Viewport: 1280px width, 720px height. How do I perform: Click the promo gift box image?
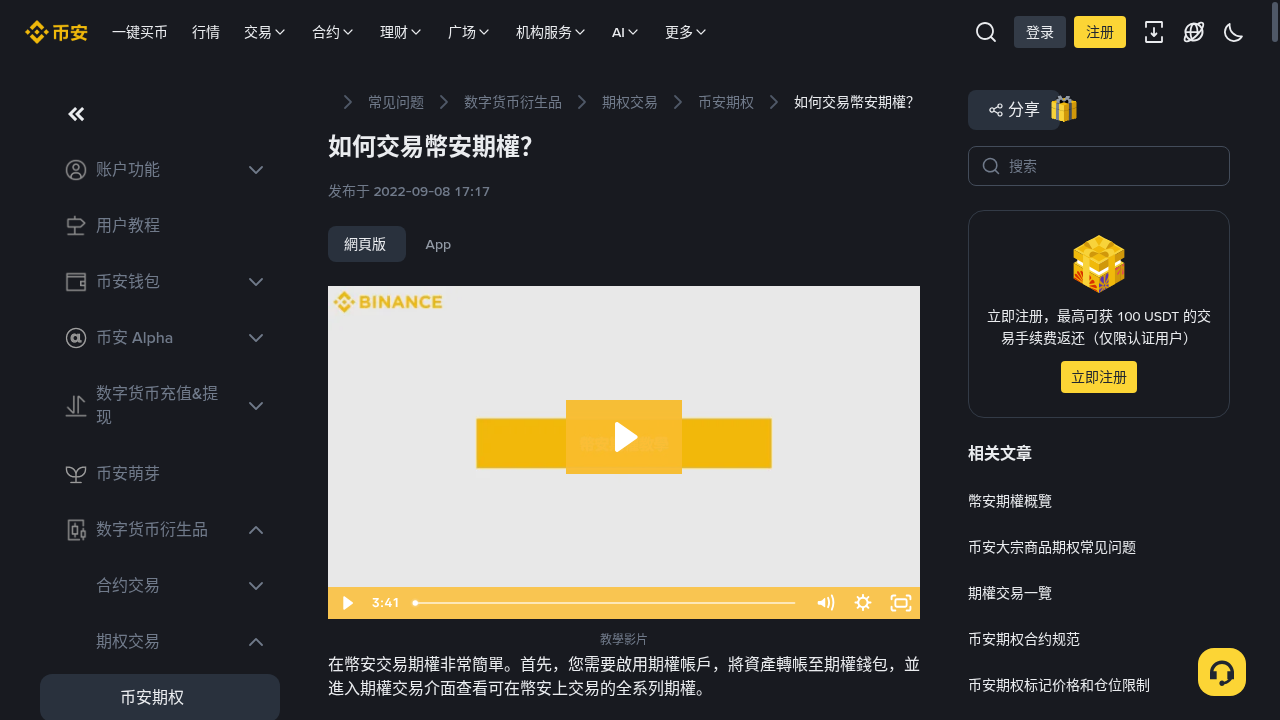[1099, 264]
